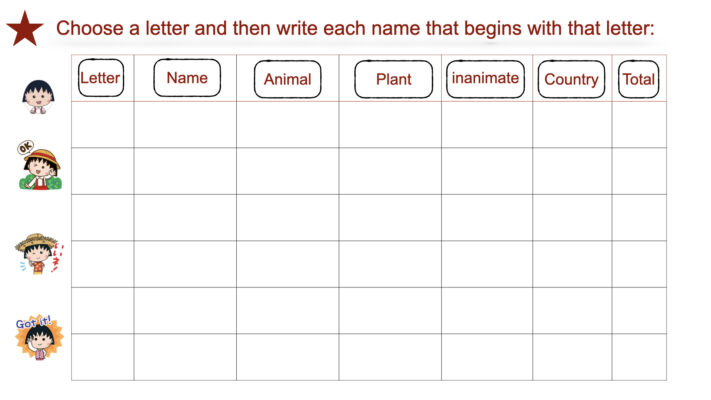Viewport: 711px width, 400px height.
Task: Click the Name header label
Action: [x=187, y=78]
